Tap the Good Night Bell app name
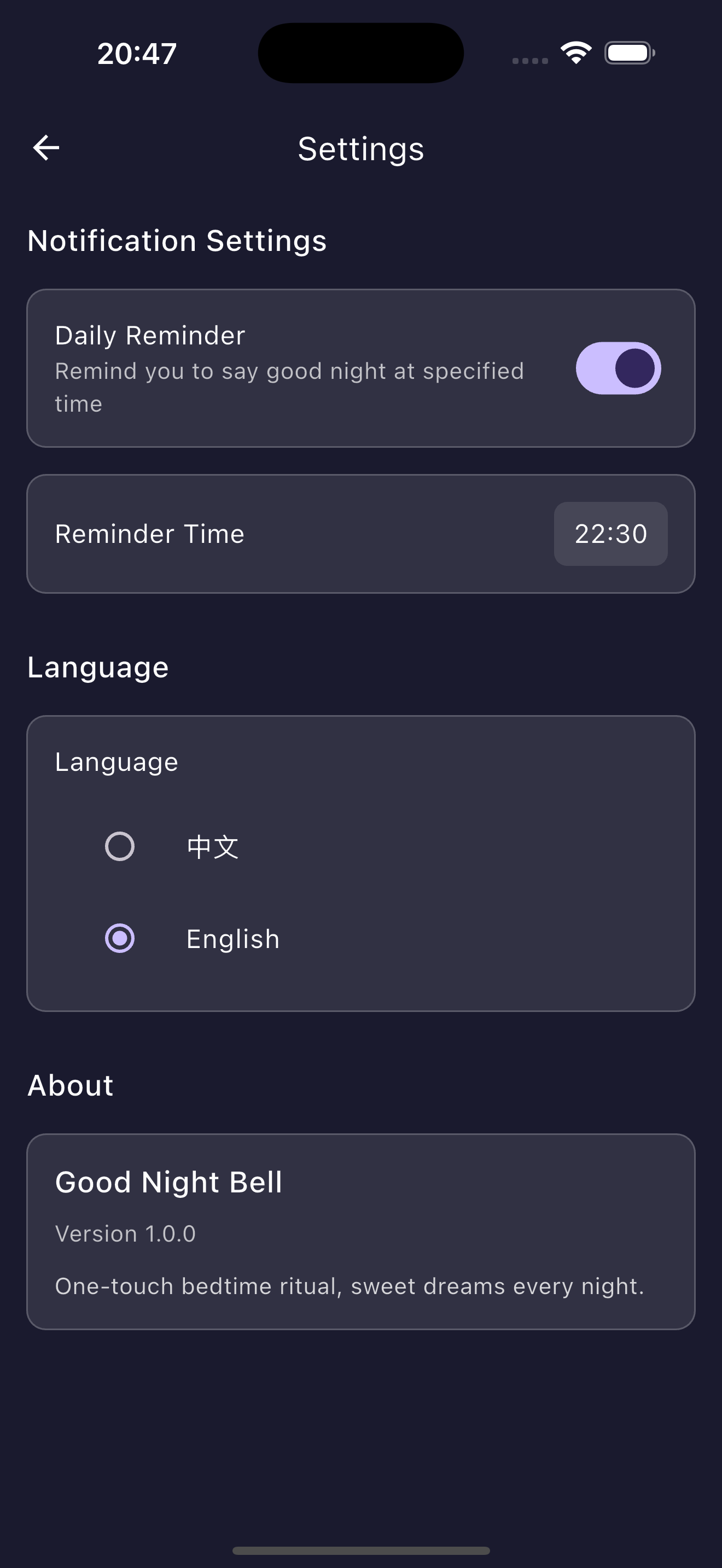722x1568 pixels. pyautogui.click(x=168, y=1182)
